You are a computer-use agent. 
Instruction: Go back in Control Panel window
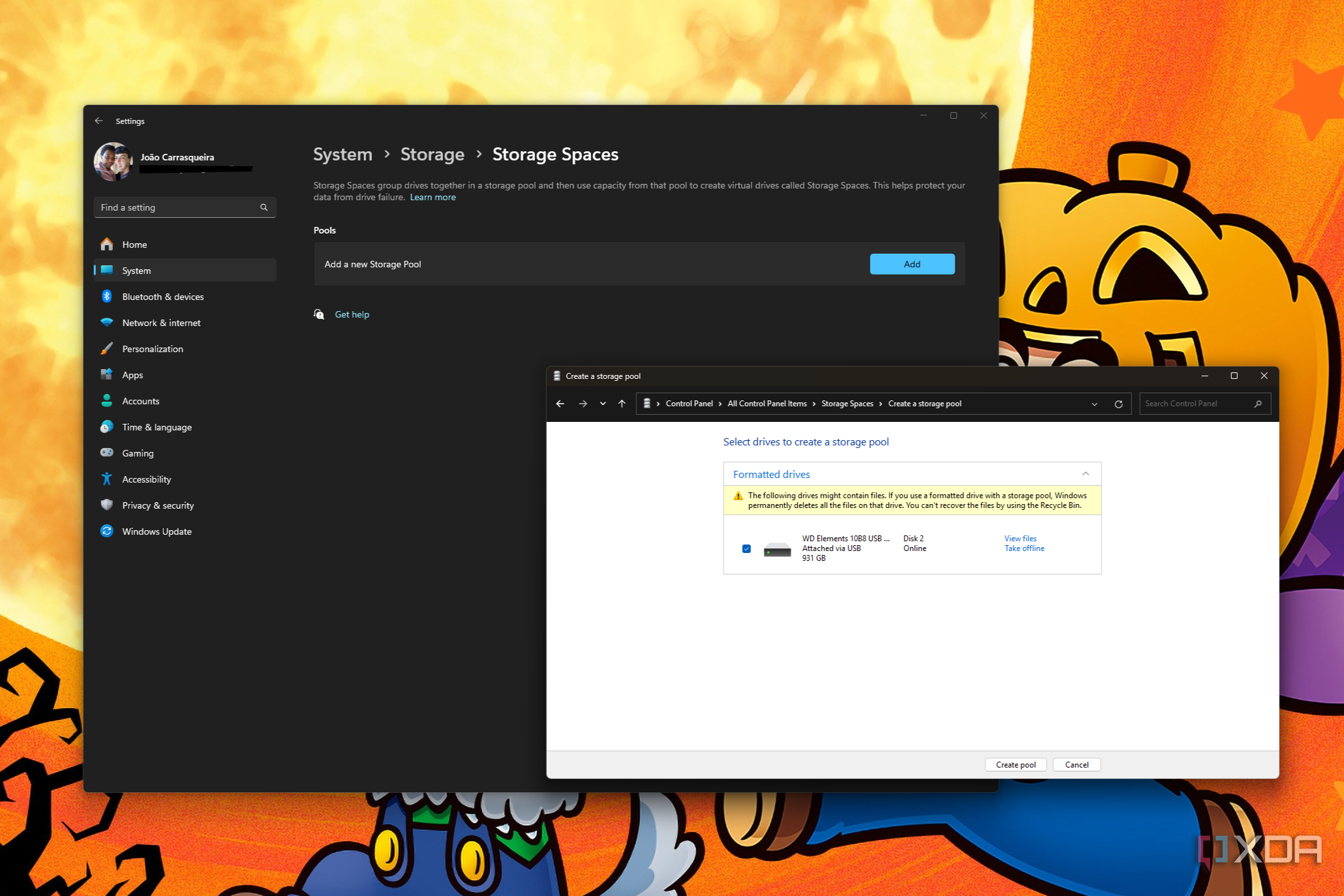560,404
